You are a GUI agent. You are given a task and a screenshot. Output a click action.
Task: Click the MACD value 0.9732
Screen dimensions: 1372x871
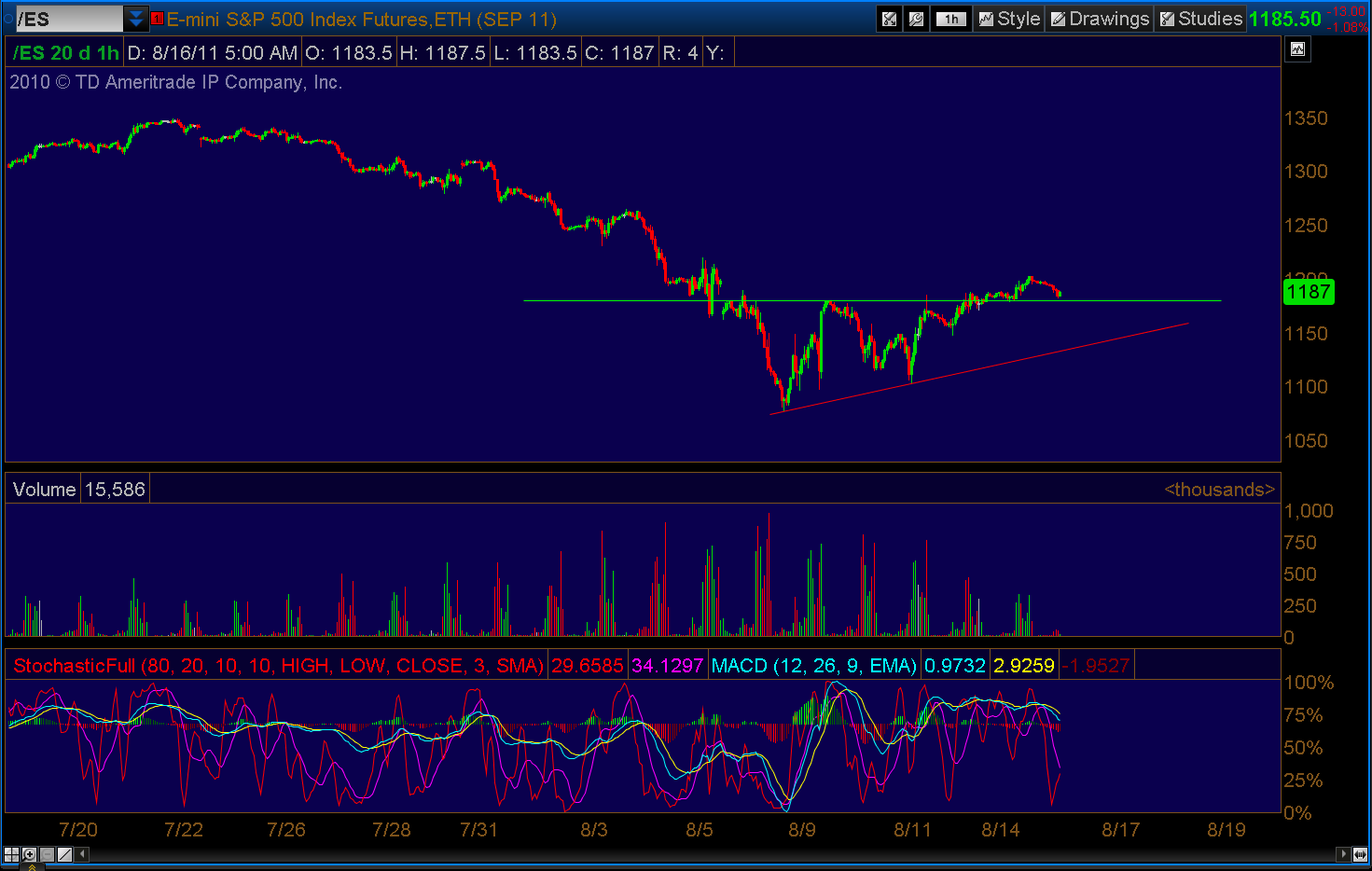[955, 666]
